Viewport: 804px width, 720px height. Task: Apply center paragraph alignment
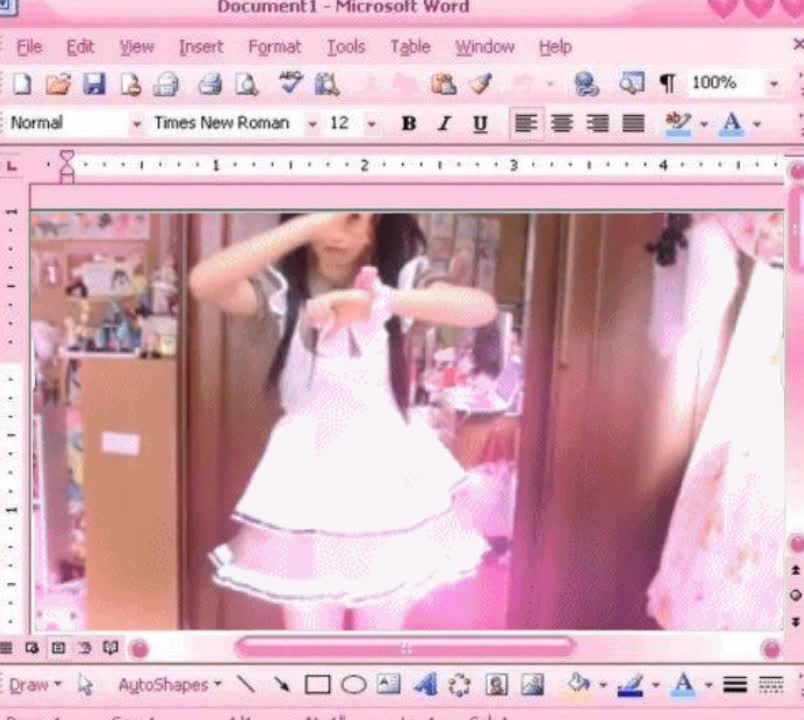point(561,123)
